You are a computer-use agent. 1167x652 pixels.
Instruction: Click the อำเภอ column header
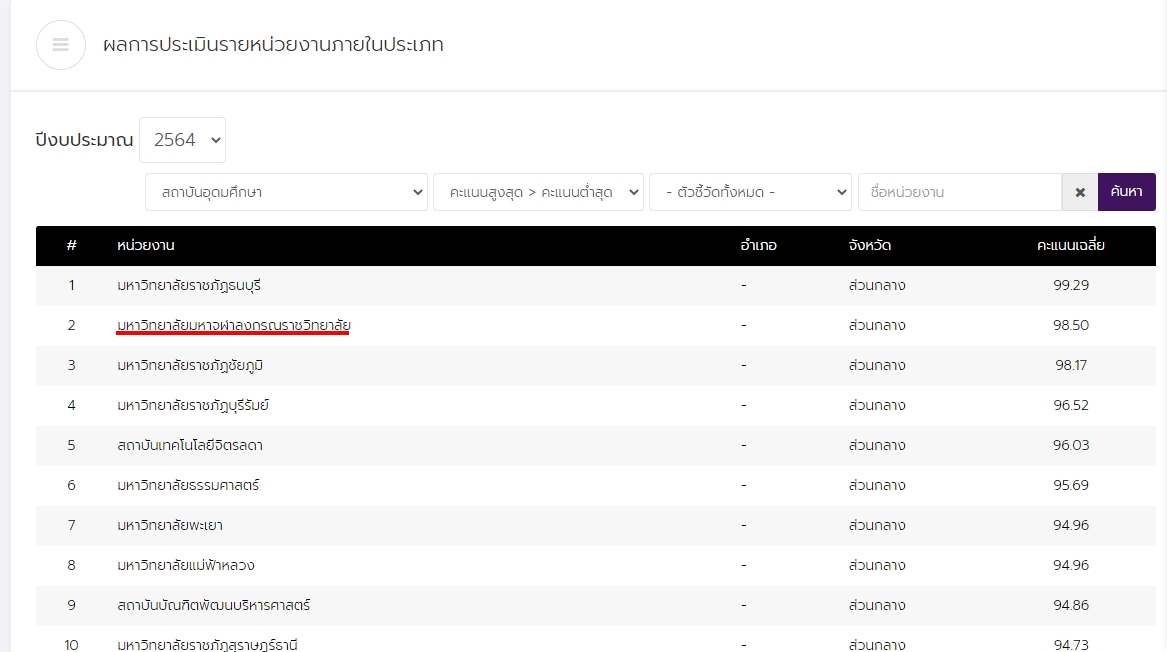click(x=758, y=246)
